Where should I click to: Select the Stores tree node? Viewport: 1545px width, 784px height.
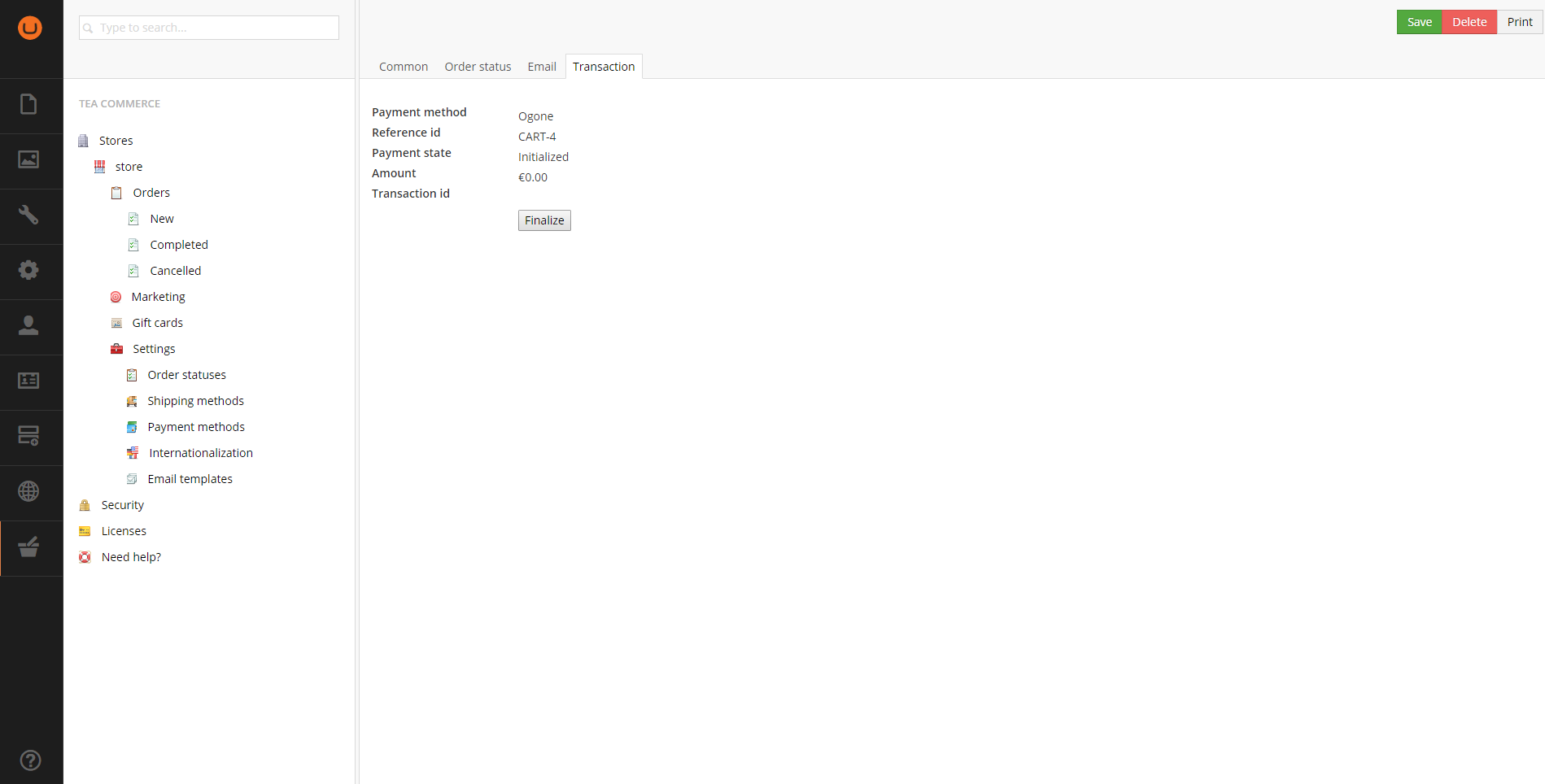pos(116,141)
